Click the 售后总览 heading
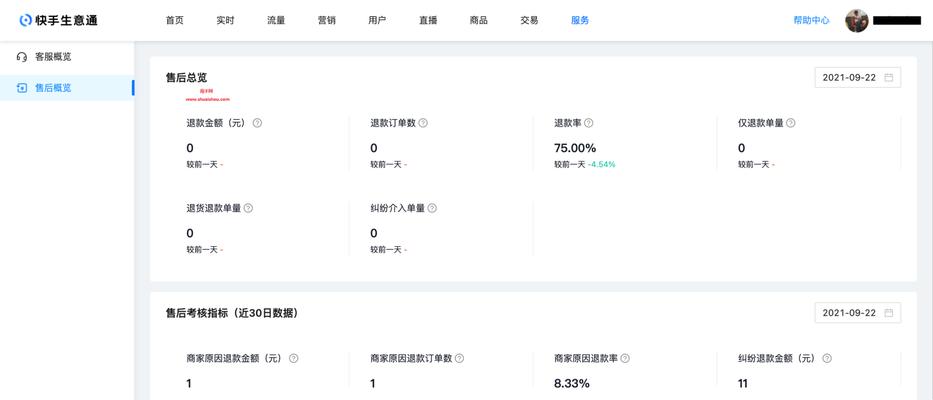The width and height of the screenshot is (933, 400). click(186, 77)
